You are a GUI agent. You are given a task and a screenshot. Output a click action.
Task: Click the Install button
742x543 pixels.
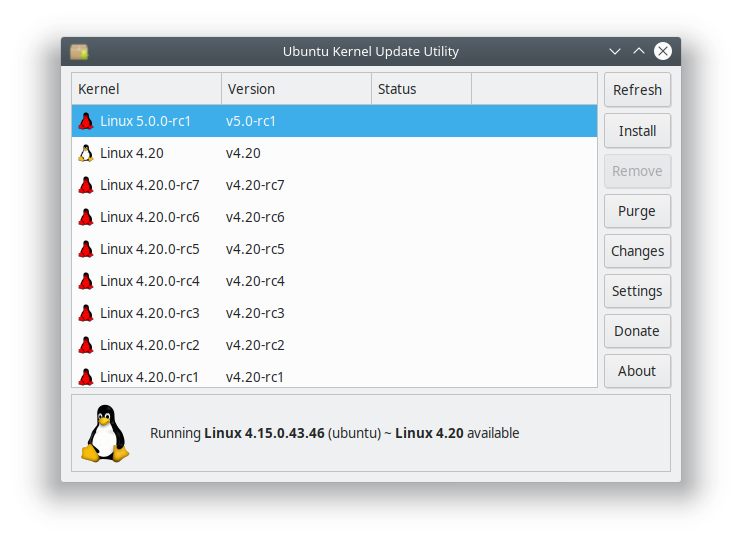[637, 131]
